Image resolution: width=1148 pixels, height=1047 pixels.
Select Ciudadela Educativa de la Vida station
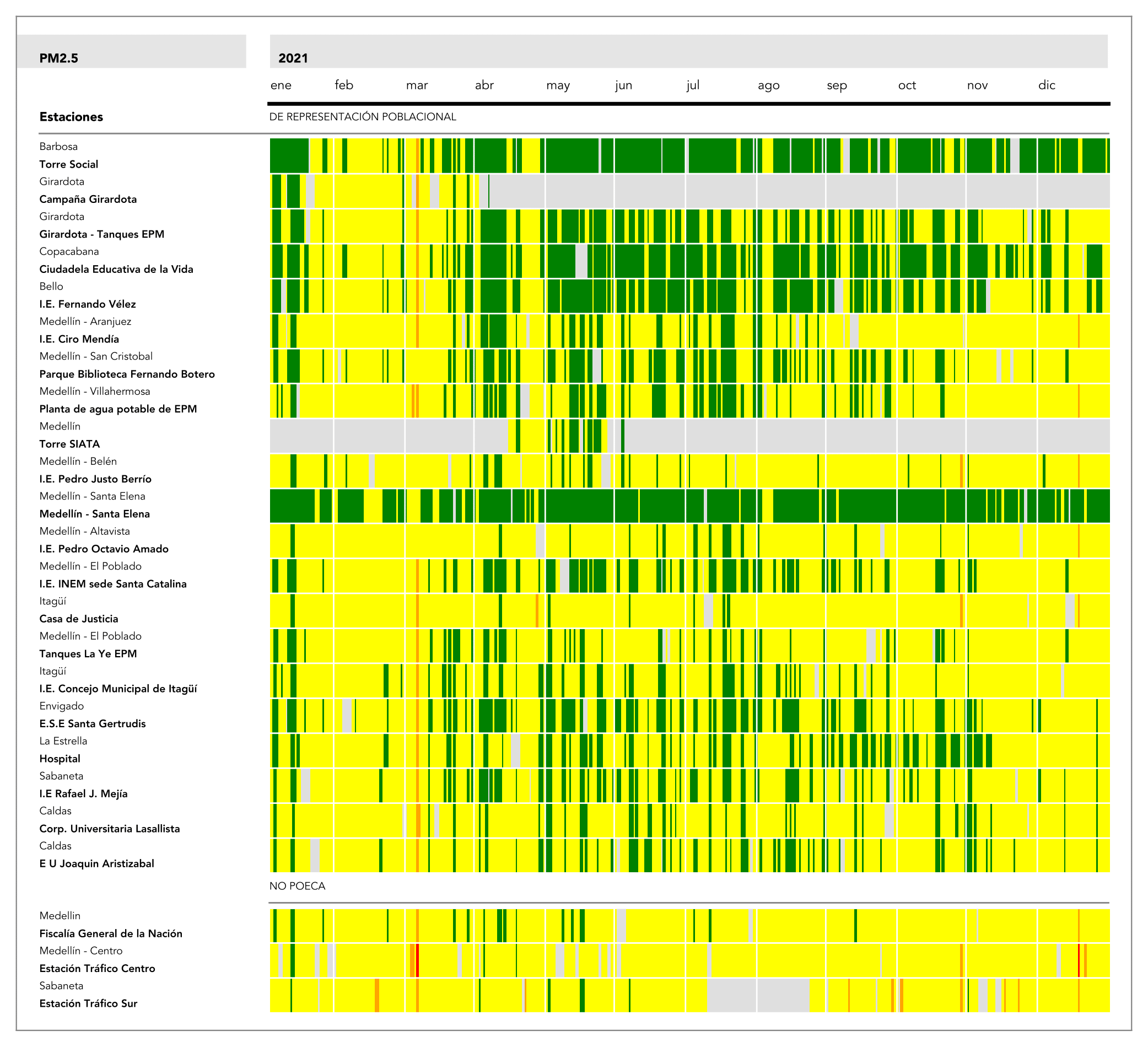[116, 269]
